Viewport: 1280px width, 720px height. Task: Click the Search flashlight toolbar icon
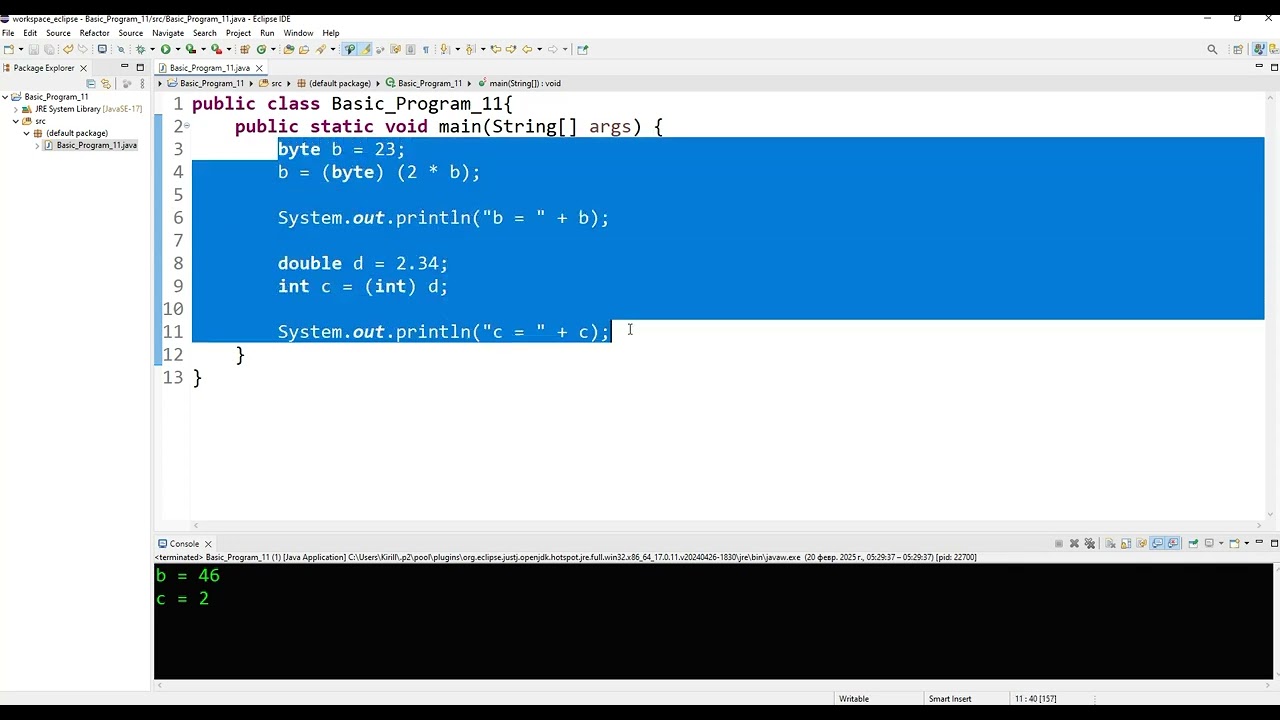click(321, 49)
